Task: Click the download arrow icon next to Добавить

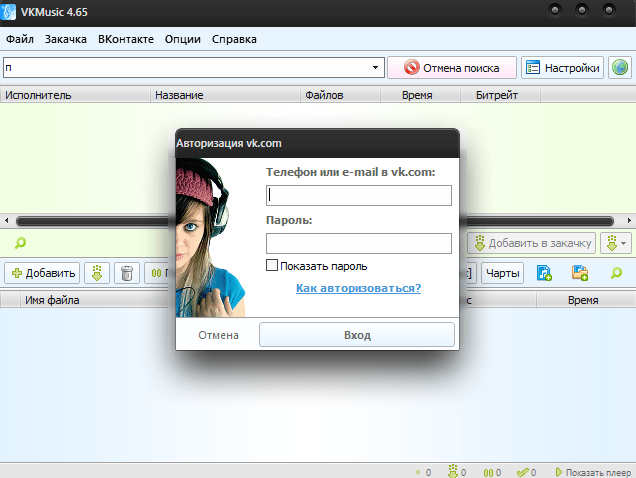Action: pyautogui.click(x=97, y=273)
